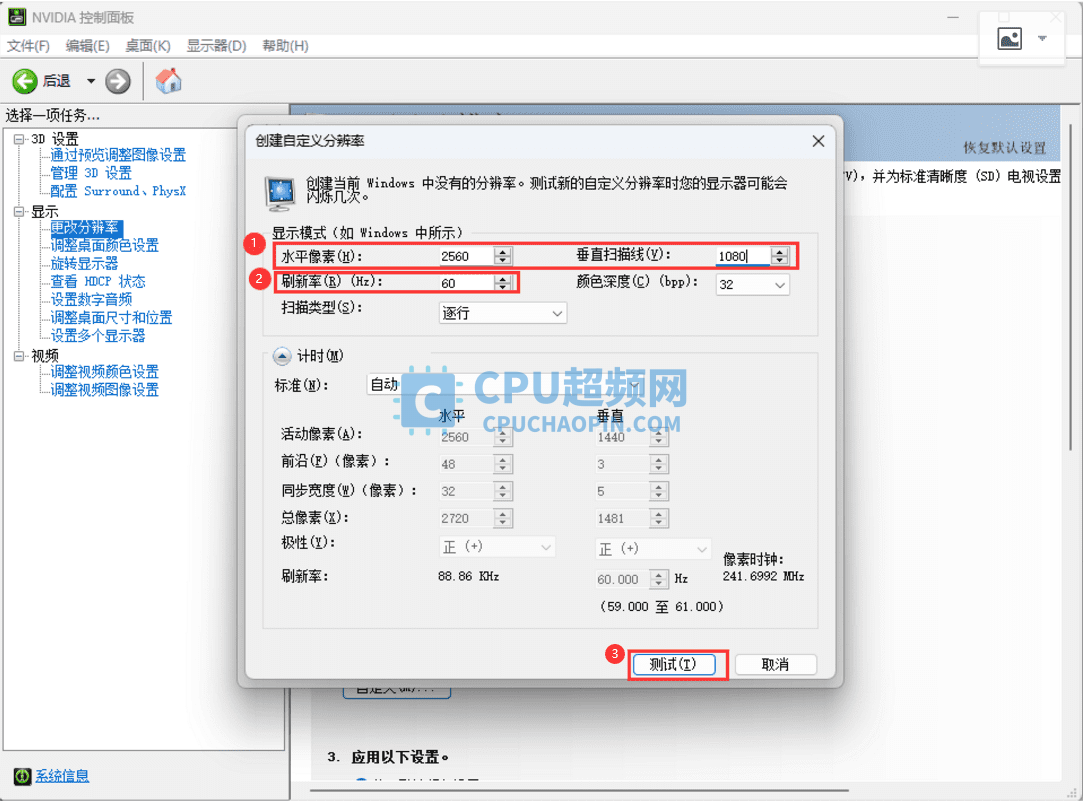Select 调整视频图像设置 tree item
Viewport: 1085px width, 801px height.
104,390
